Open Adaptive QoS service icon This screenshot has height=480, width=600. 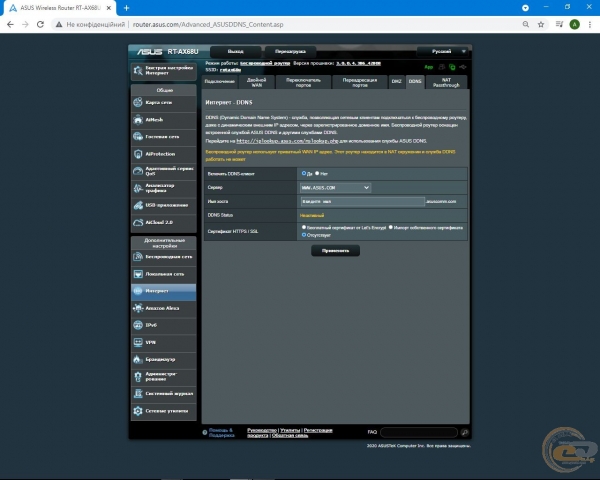point(138,171)
